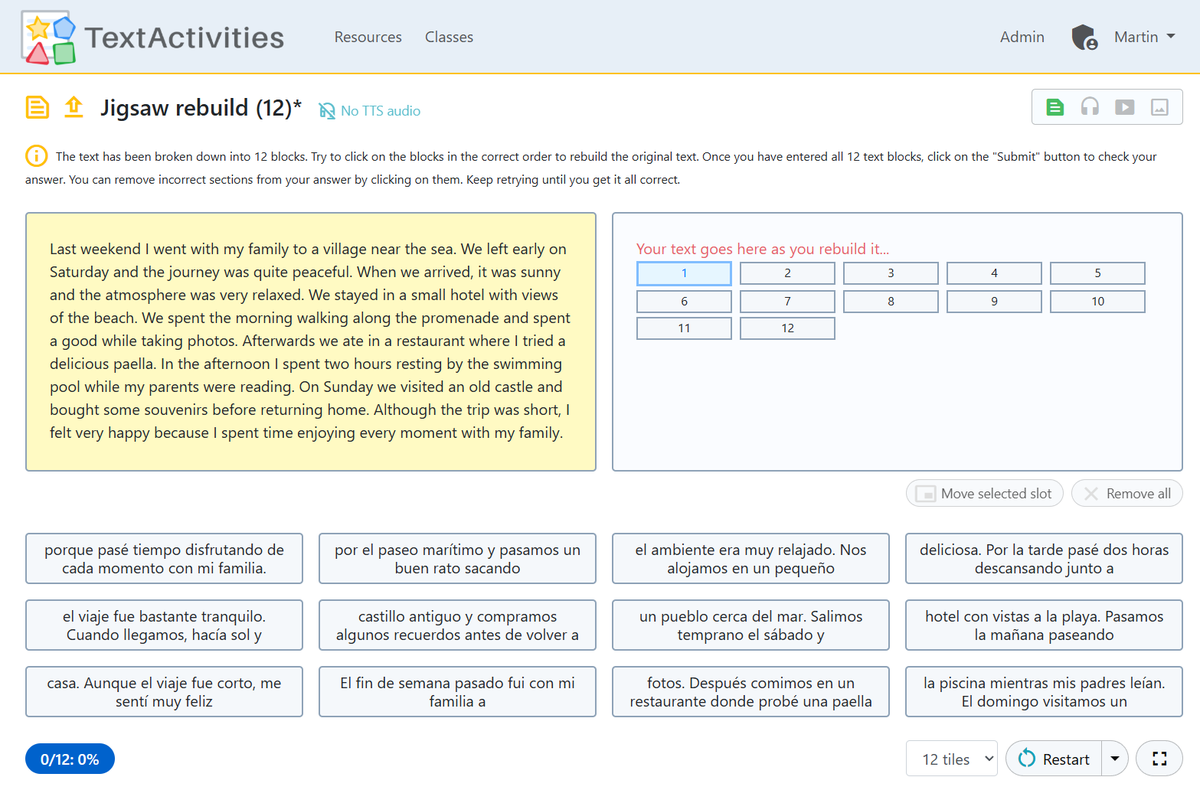Select the image mode icon
The height and width of the screenshot is (790, 1200).
pos(1160,107)
